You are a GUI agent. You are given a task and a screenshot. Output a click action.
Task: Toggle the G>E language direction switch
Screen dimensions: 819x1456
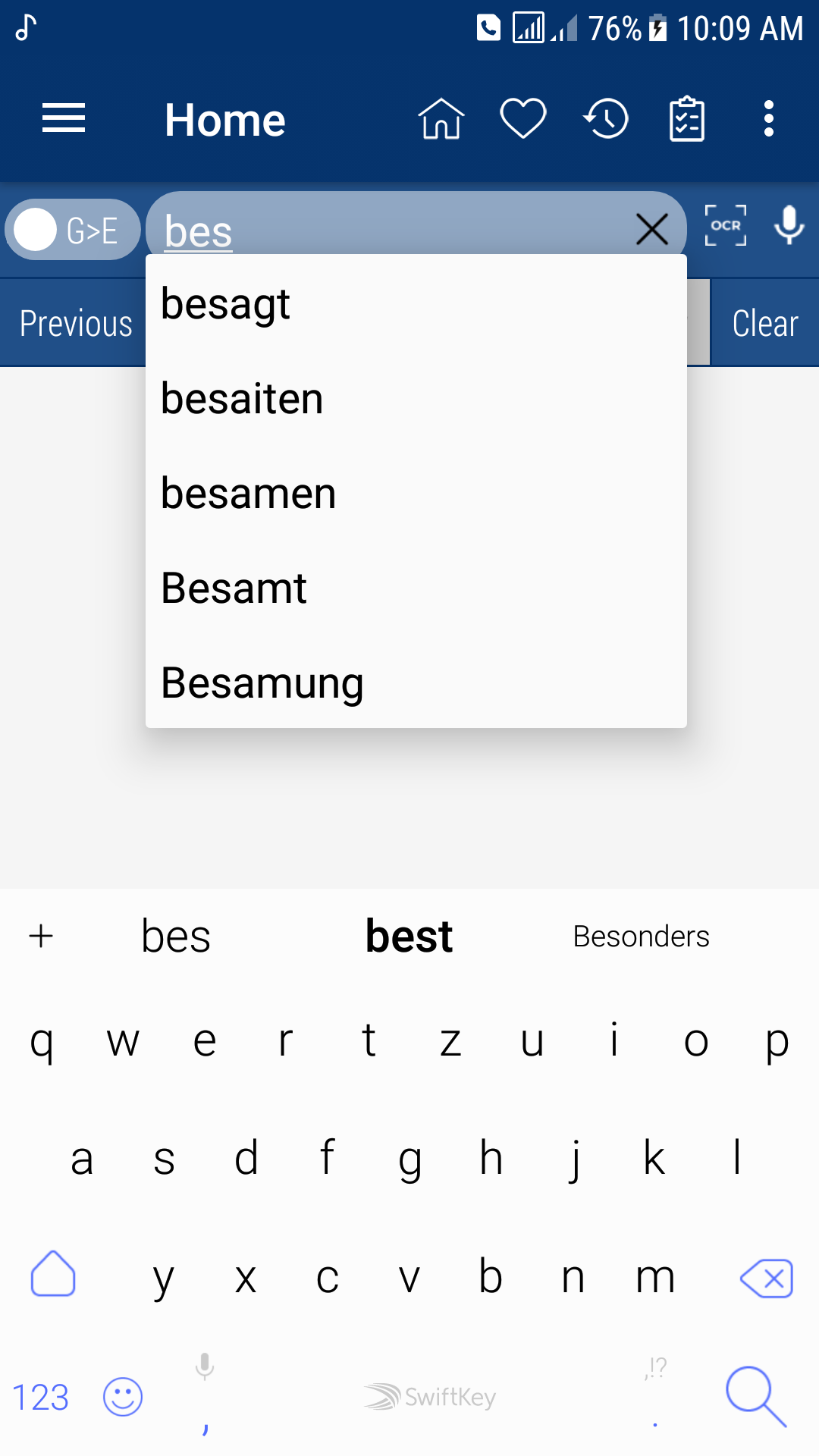73,230
